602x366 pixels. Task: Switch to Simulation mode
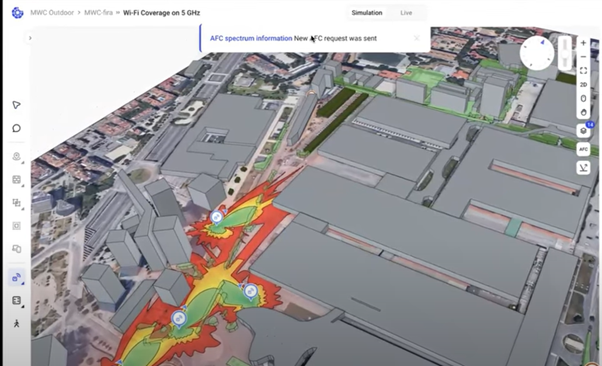click(x=367, y=13)
